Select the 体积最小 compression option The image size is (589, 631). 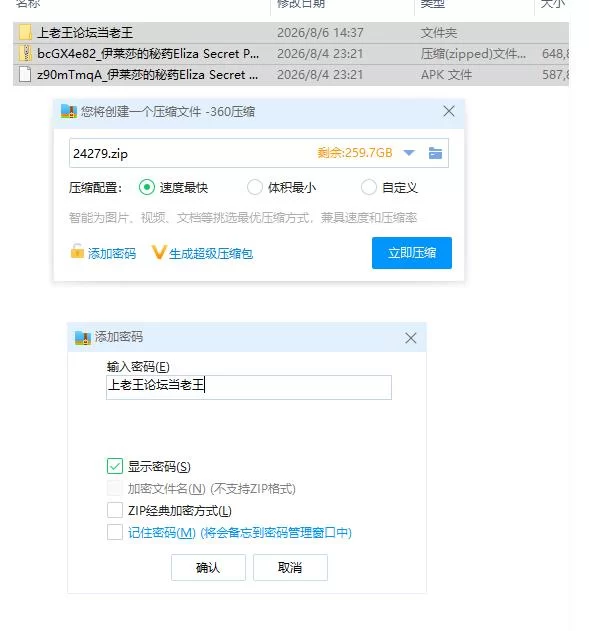click(x=255, y=187)
